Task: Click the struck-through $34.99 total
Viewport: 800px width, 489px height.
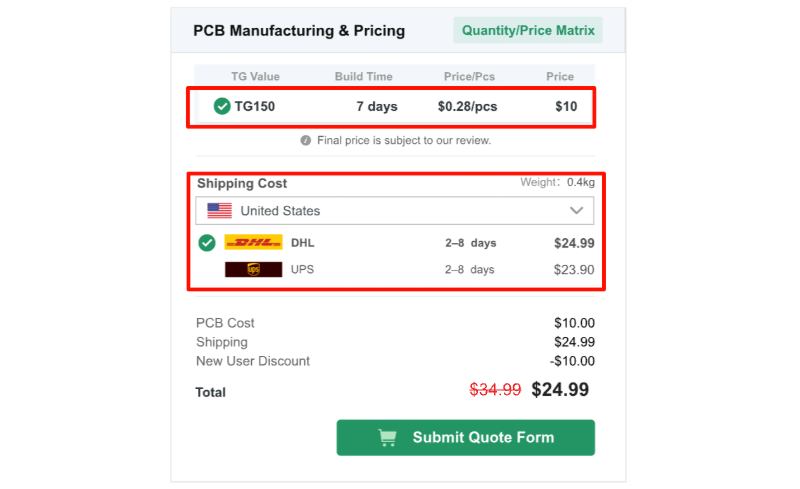Action: pos(495,390)
